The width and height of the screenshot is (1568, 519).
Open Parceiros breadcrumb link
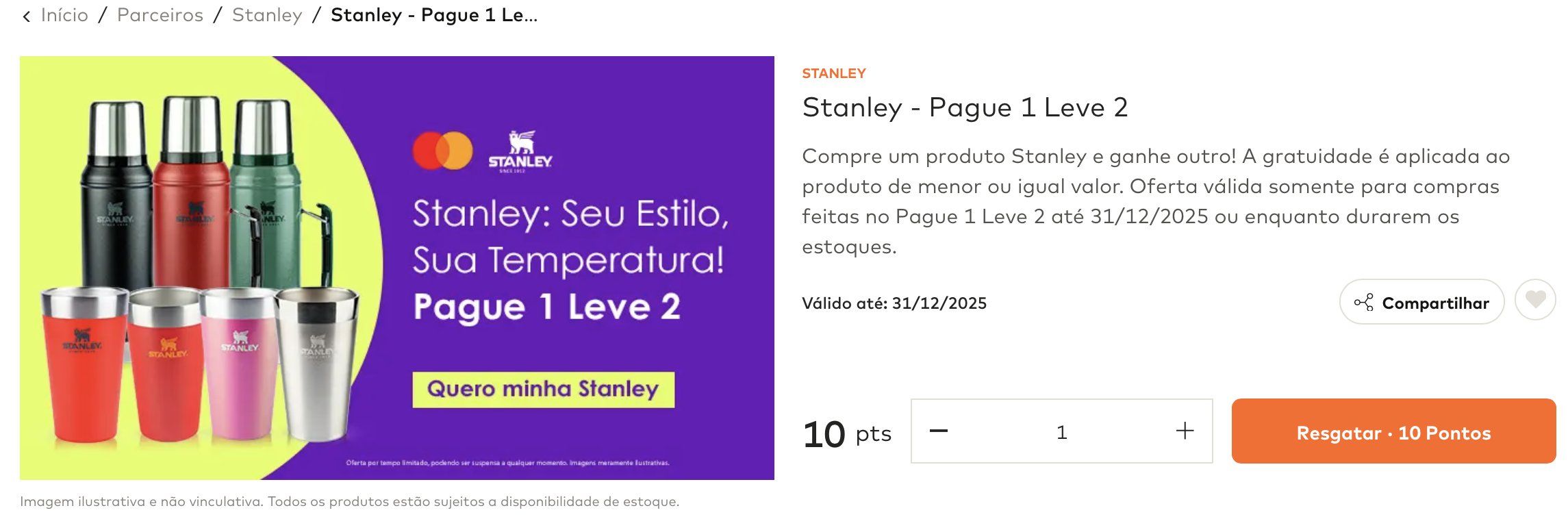(160, 15)
